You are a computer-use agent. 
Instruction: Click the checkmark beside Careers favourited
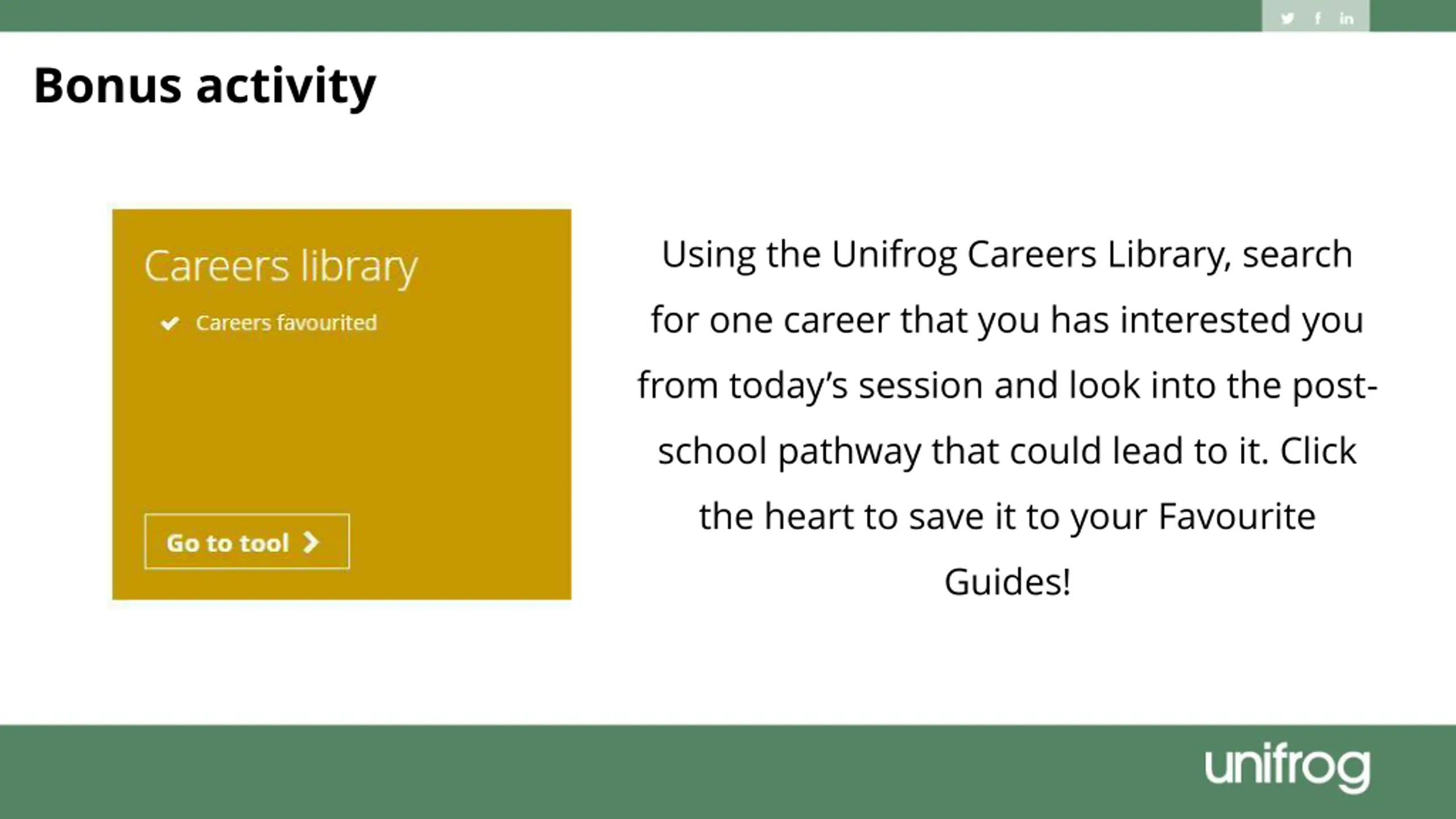(x=169, y=323)
